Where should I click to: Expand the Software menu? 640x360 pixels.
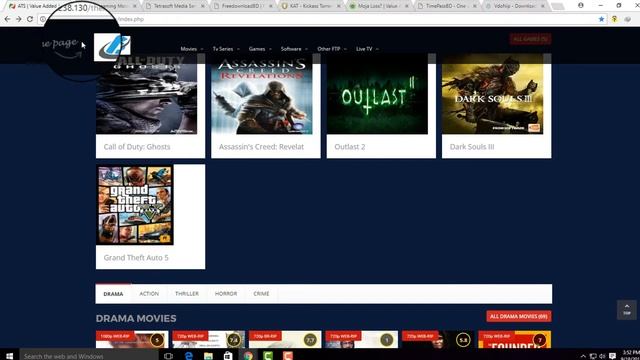point(294,49)
